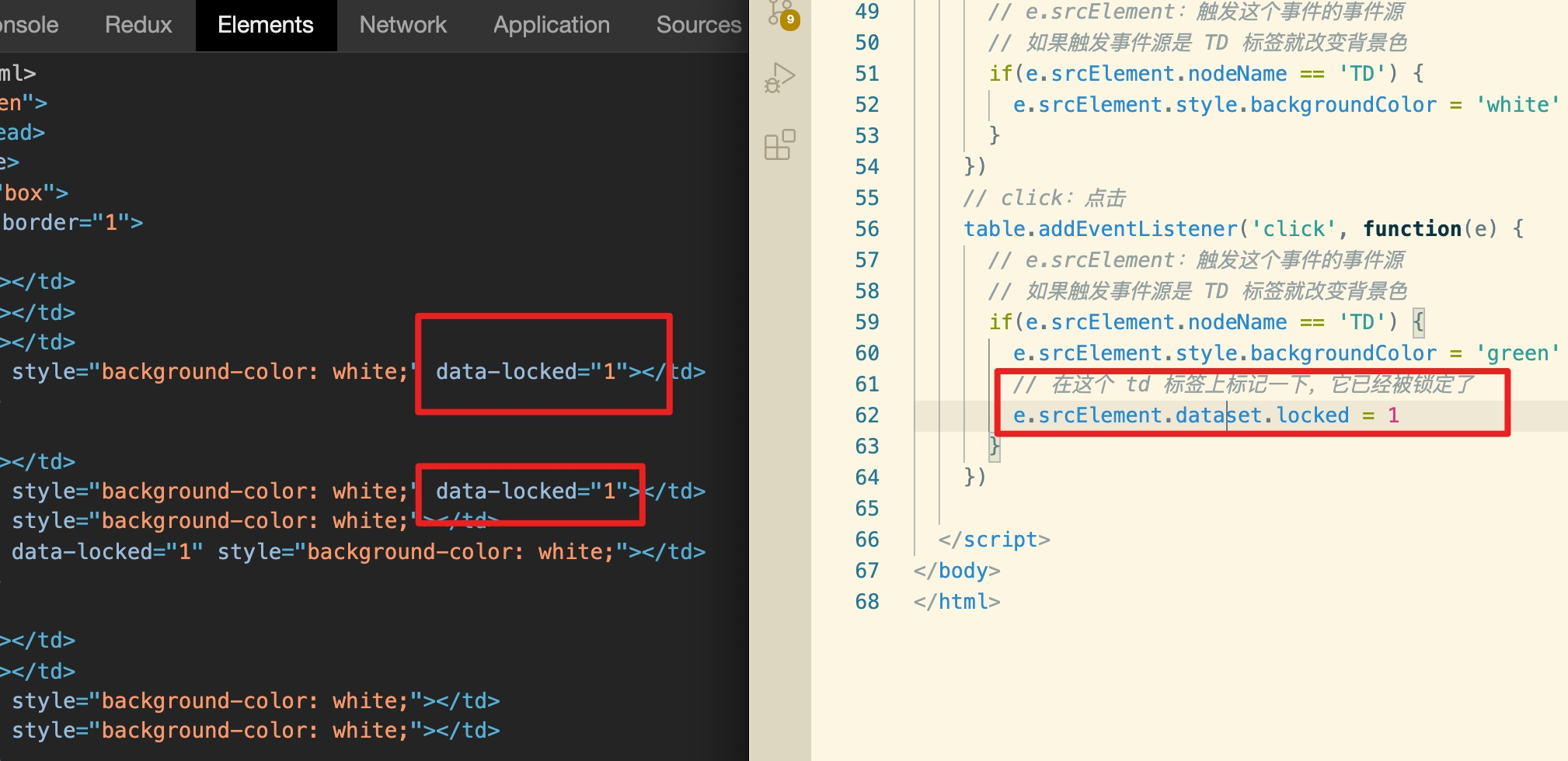Click the 'click' string on line 56
Screen dimensions: 1568x761
1294,229
